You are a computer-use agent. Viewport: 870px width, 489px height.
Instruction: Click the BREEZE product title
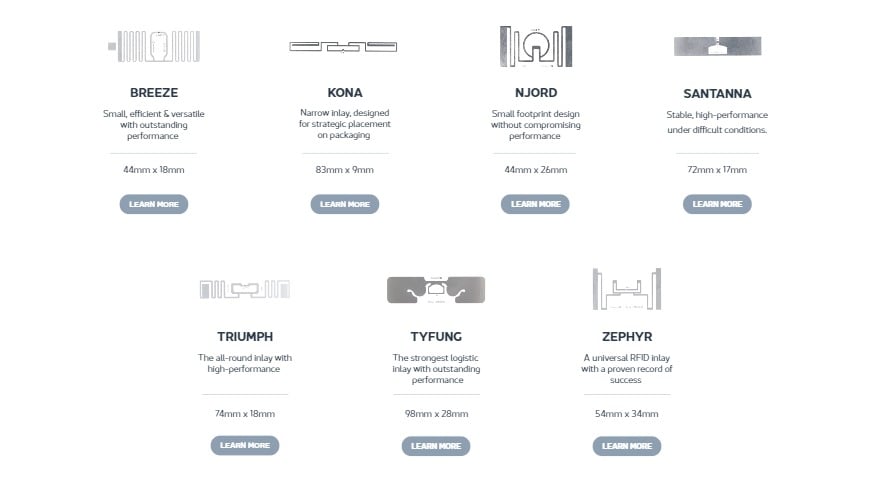(154, 93)
